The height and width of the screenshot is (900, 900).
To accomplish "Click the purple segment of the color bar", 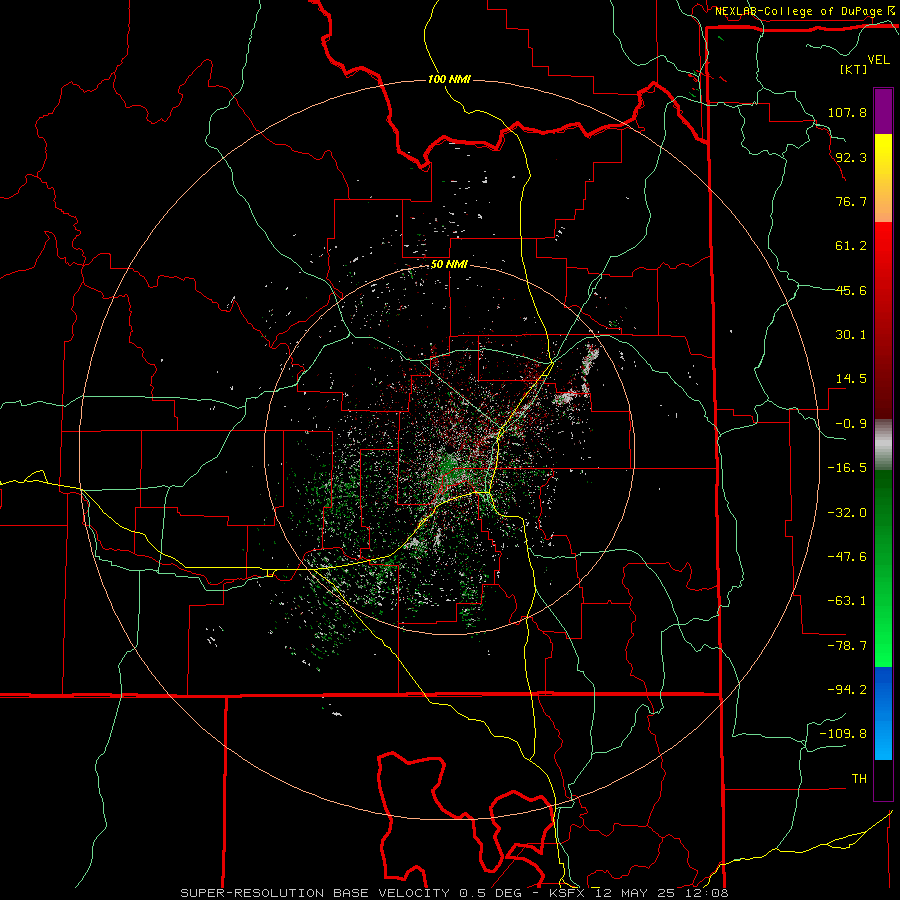I will click(x=883, y=111).
